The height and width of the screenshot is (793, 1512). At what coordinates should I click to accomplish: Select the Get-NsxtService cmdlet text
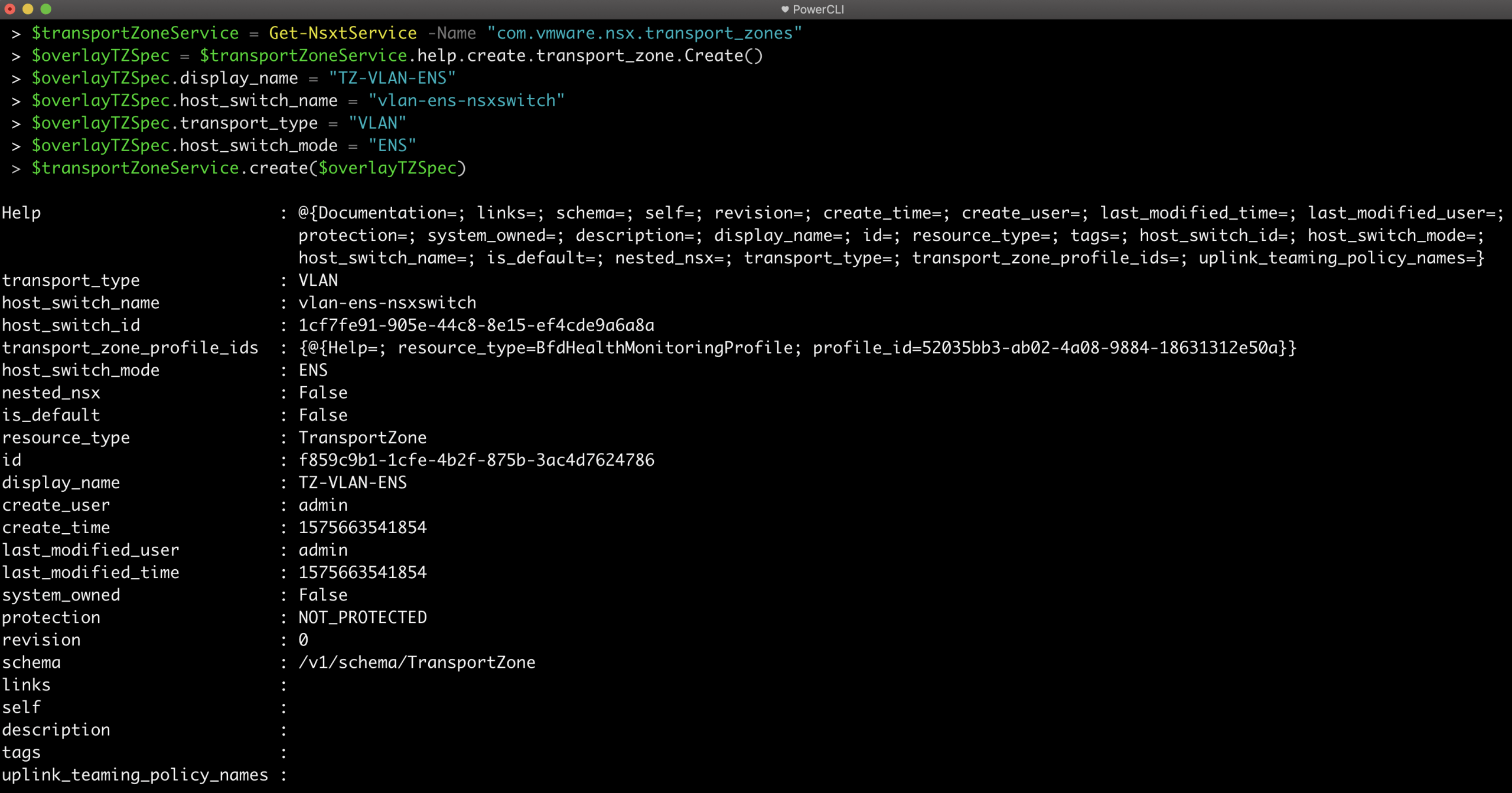(x=341, y=33)
